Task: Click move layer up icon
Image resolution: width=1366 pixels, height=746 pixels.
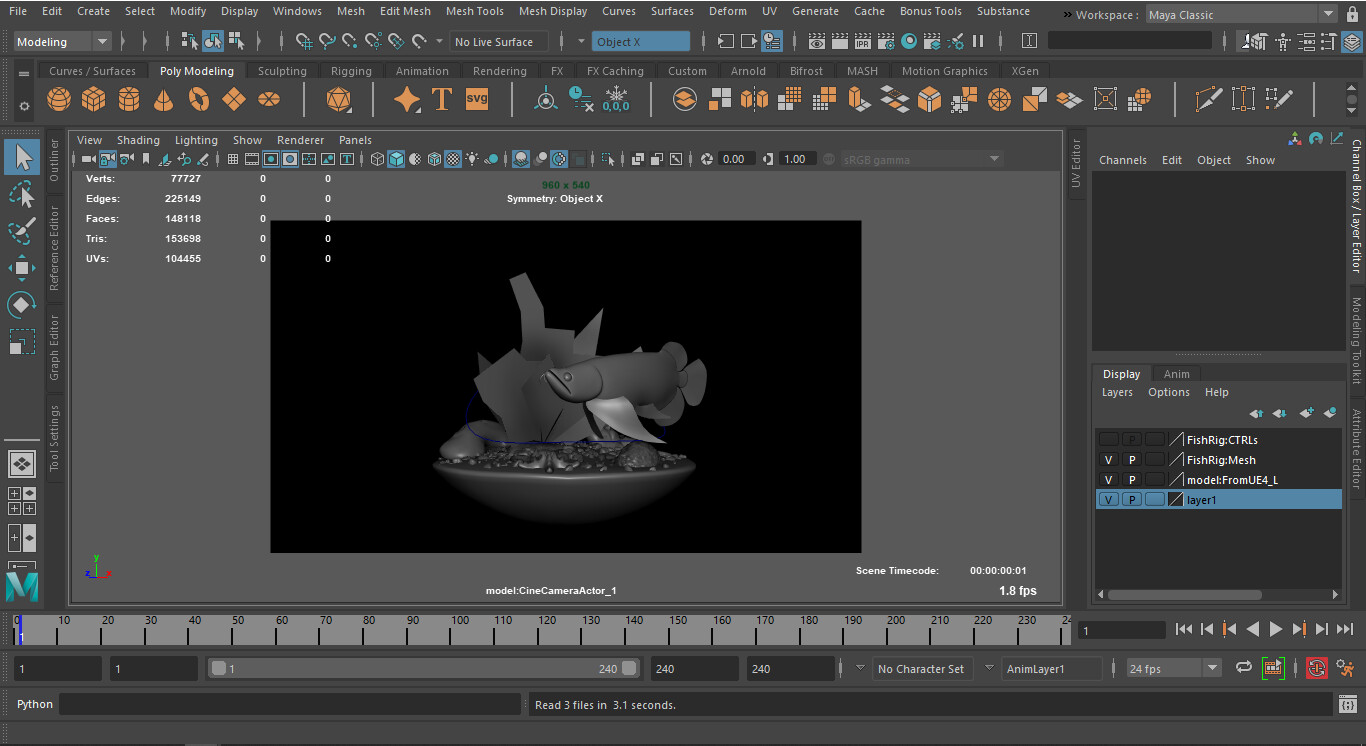Action: (x=1257, y=413)
